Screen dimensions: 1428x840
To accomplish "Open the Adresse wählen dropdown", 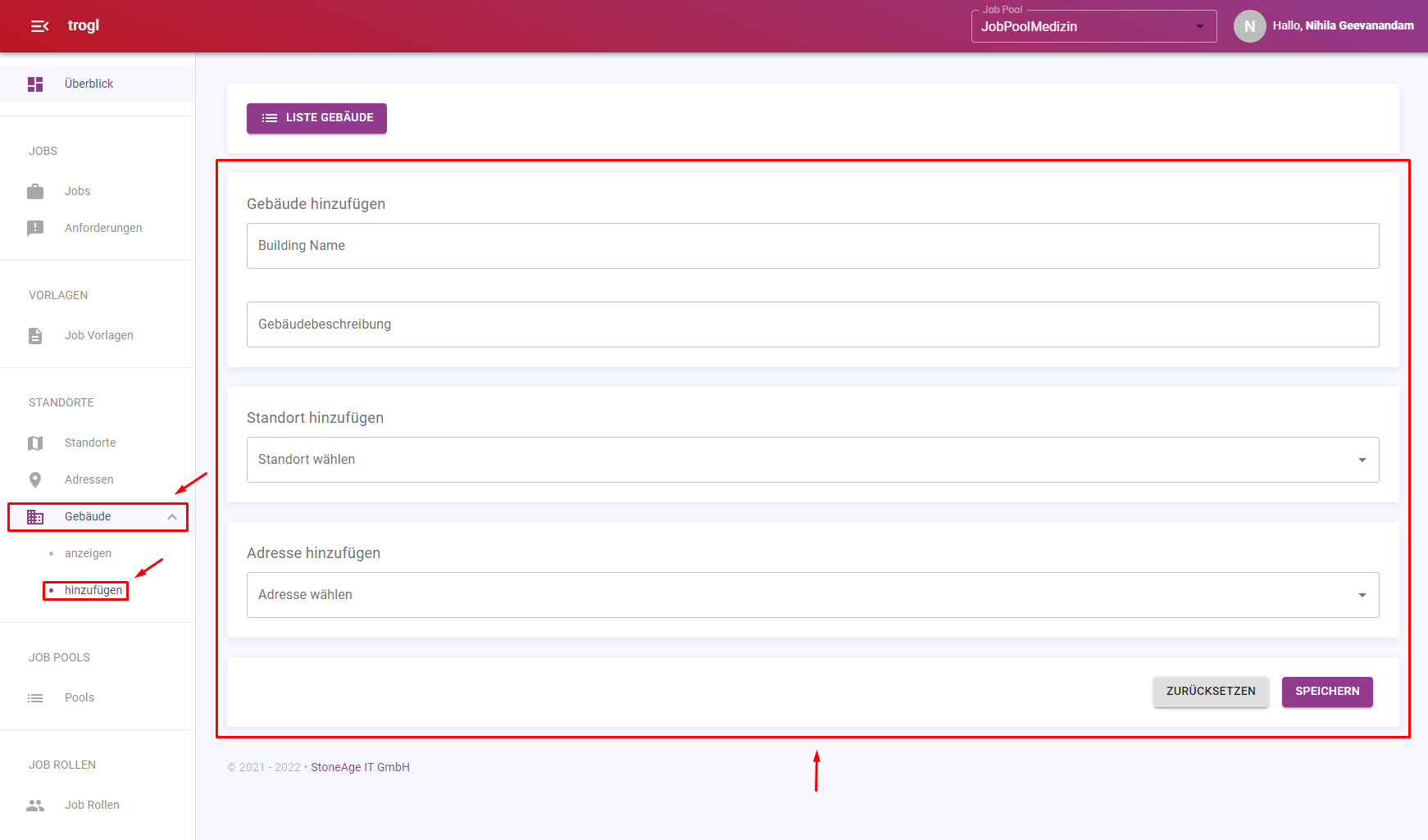I will (812, 595).
